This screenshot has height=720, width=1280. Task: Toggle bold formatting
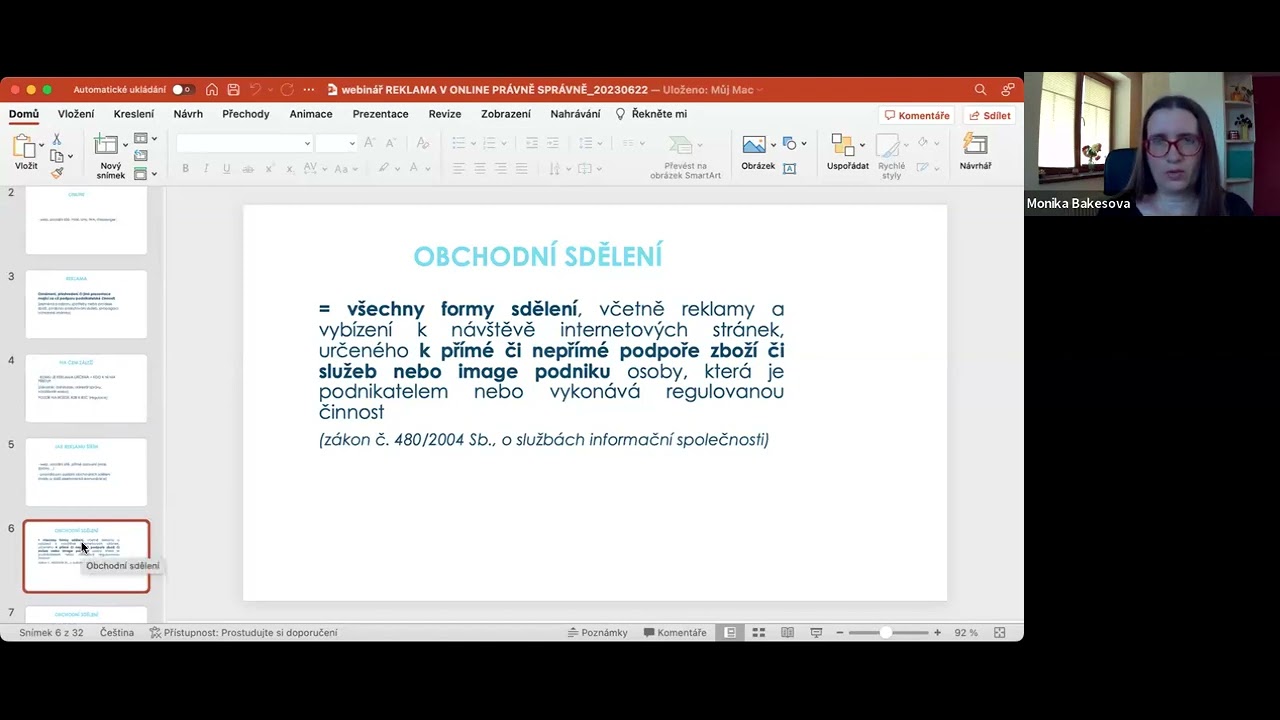(x=185, y=168)
